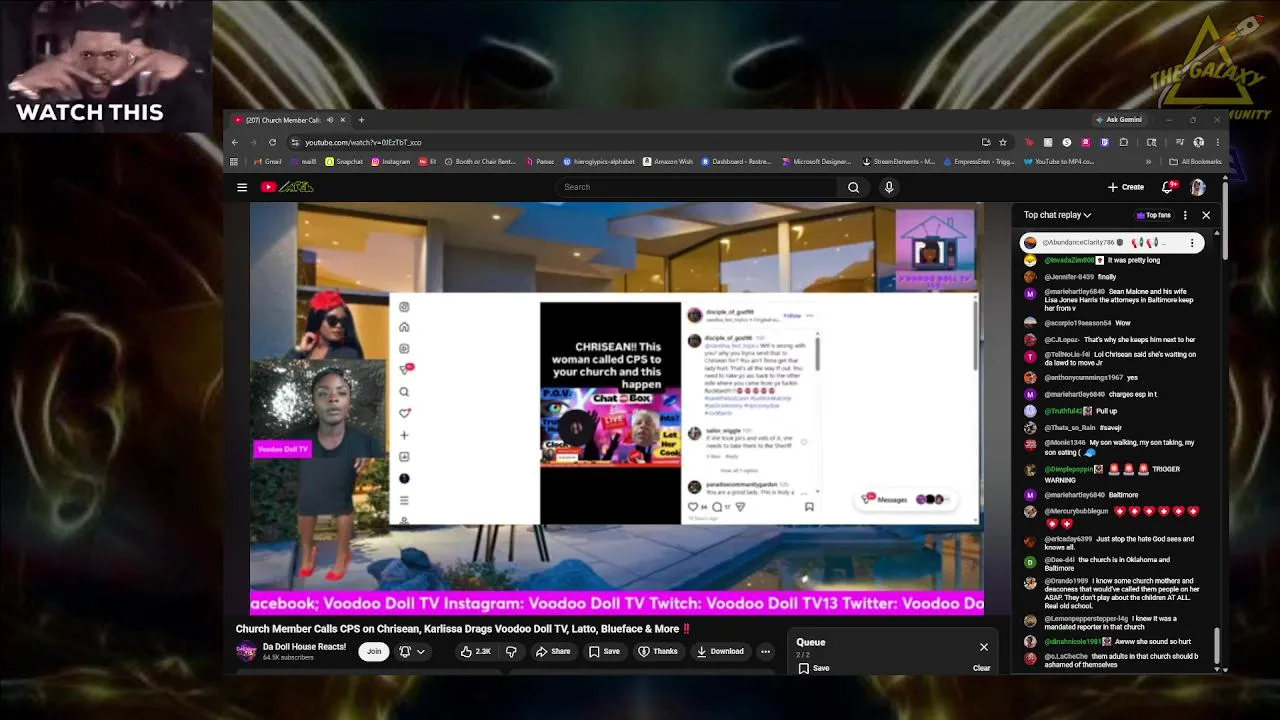Screen dimensions: 1280x720
Task: Send a Thanks to the creator
Action: point(657,652)
